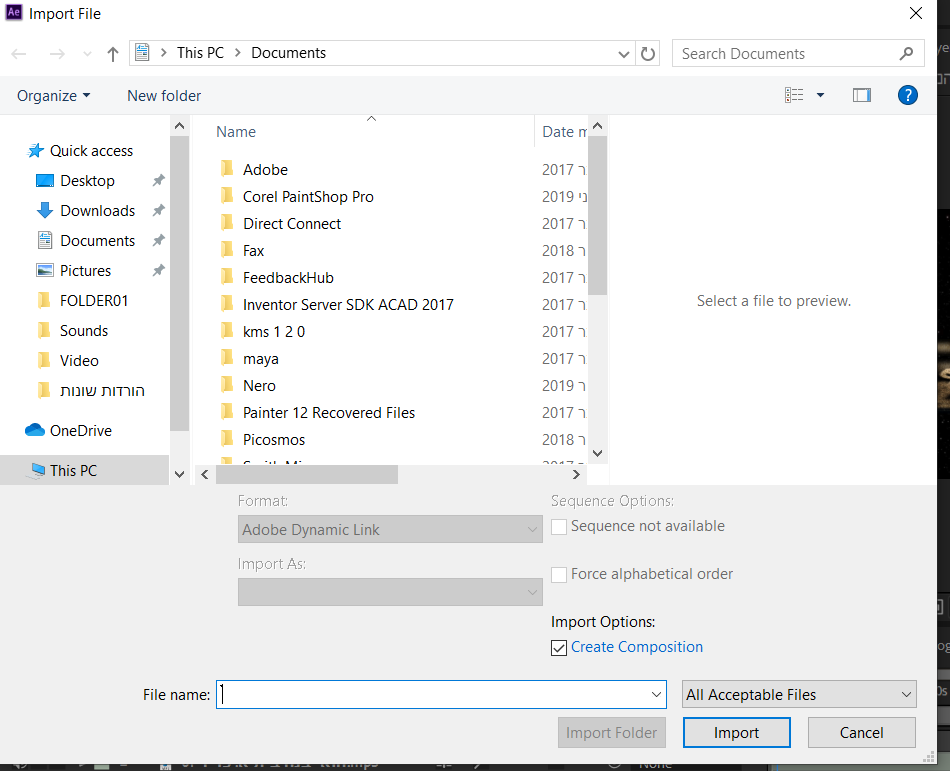Viewport: 950px width, 771px height.
Task: Select the kms 1 2 0 folder
Action: point(274,332)
